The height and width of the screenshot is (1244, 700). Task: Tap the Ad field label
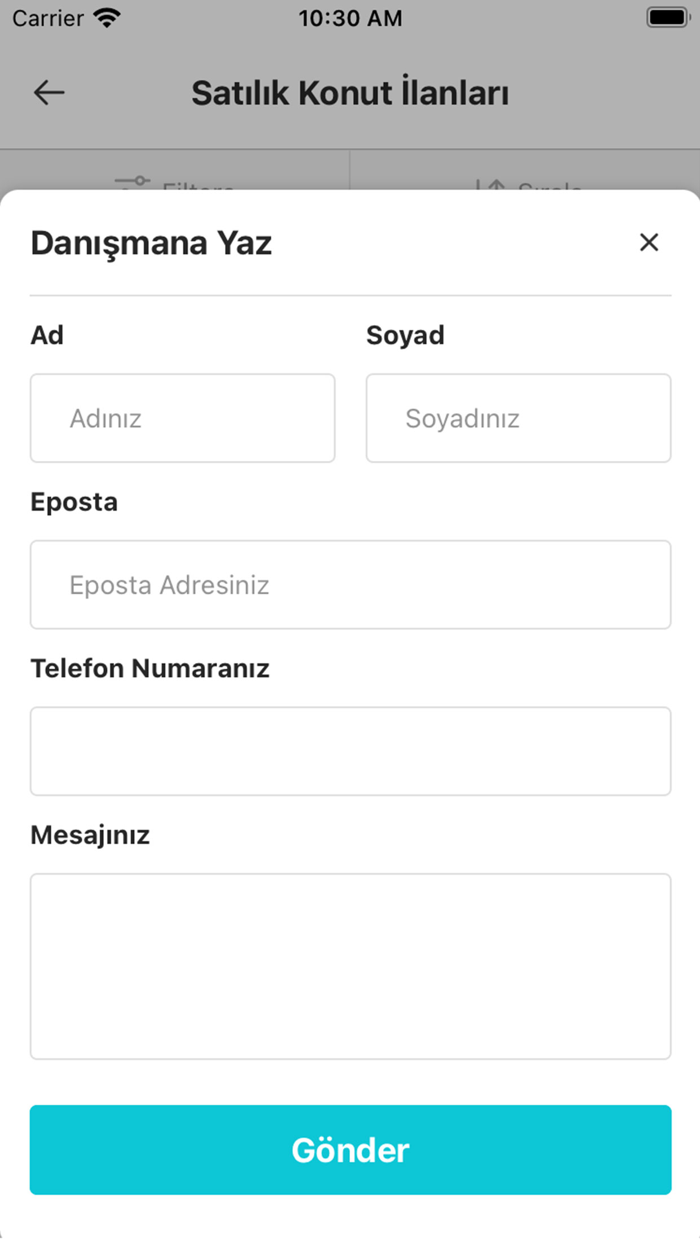(46, 335)
